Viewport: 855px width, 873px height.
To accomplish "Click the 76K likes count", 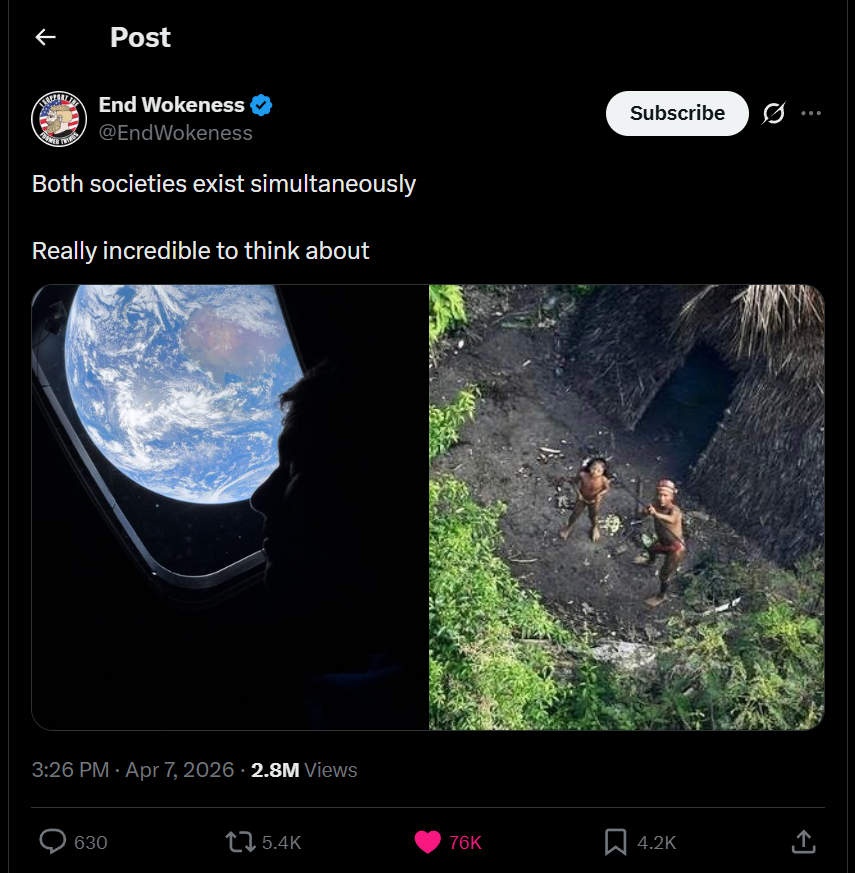I will tap(465, 843).
